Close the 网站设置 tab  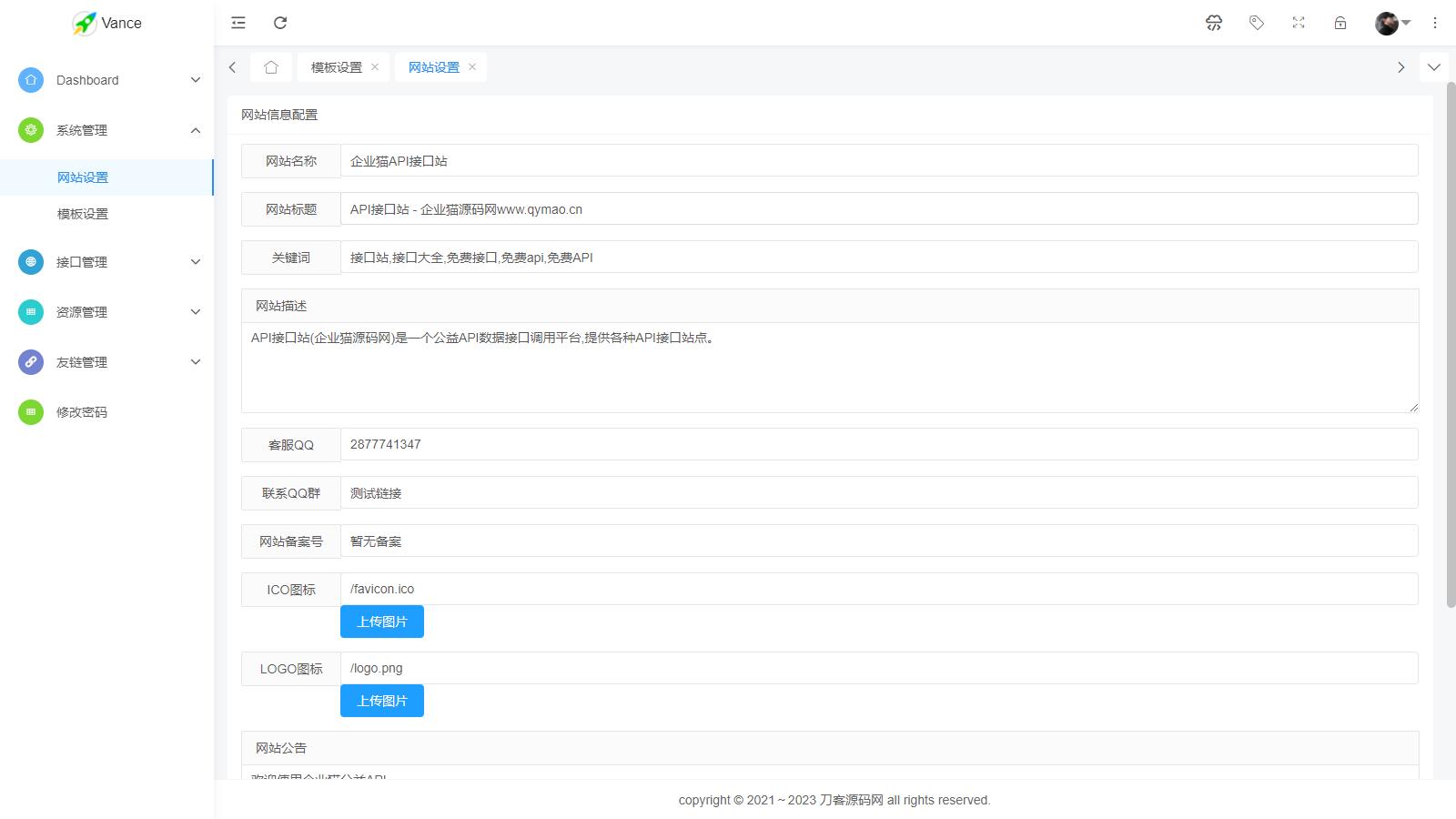pyautogui.click(x=472, y=66)
